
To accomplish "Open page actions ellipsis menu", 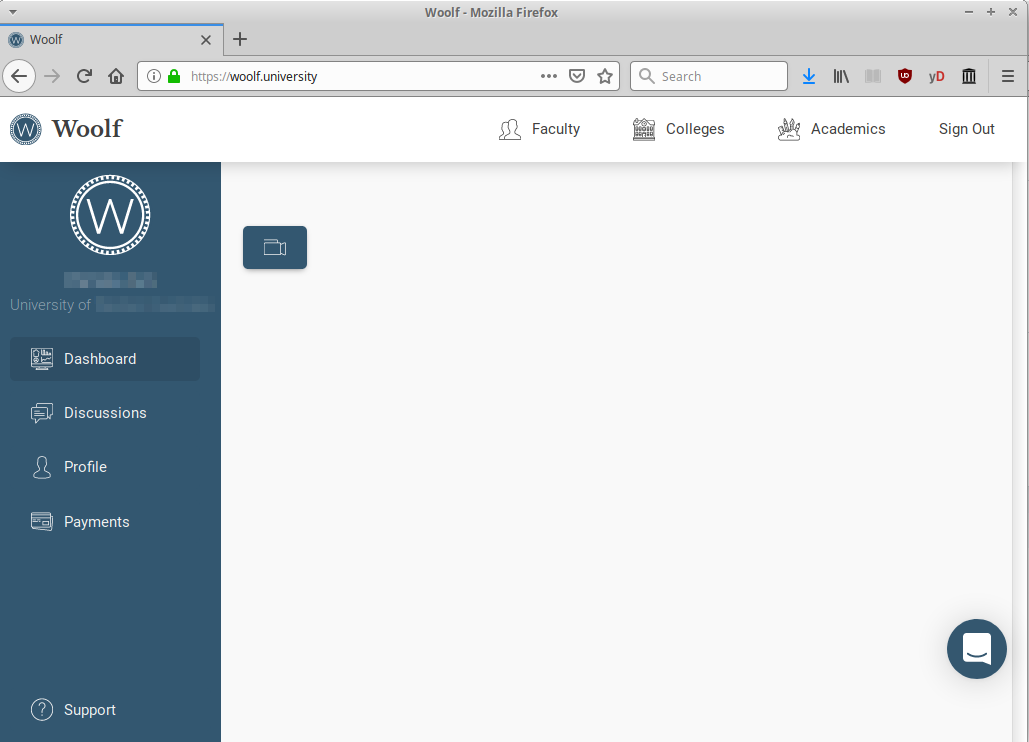I will coord(549,76).
